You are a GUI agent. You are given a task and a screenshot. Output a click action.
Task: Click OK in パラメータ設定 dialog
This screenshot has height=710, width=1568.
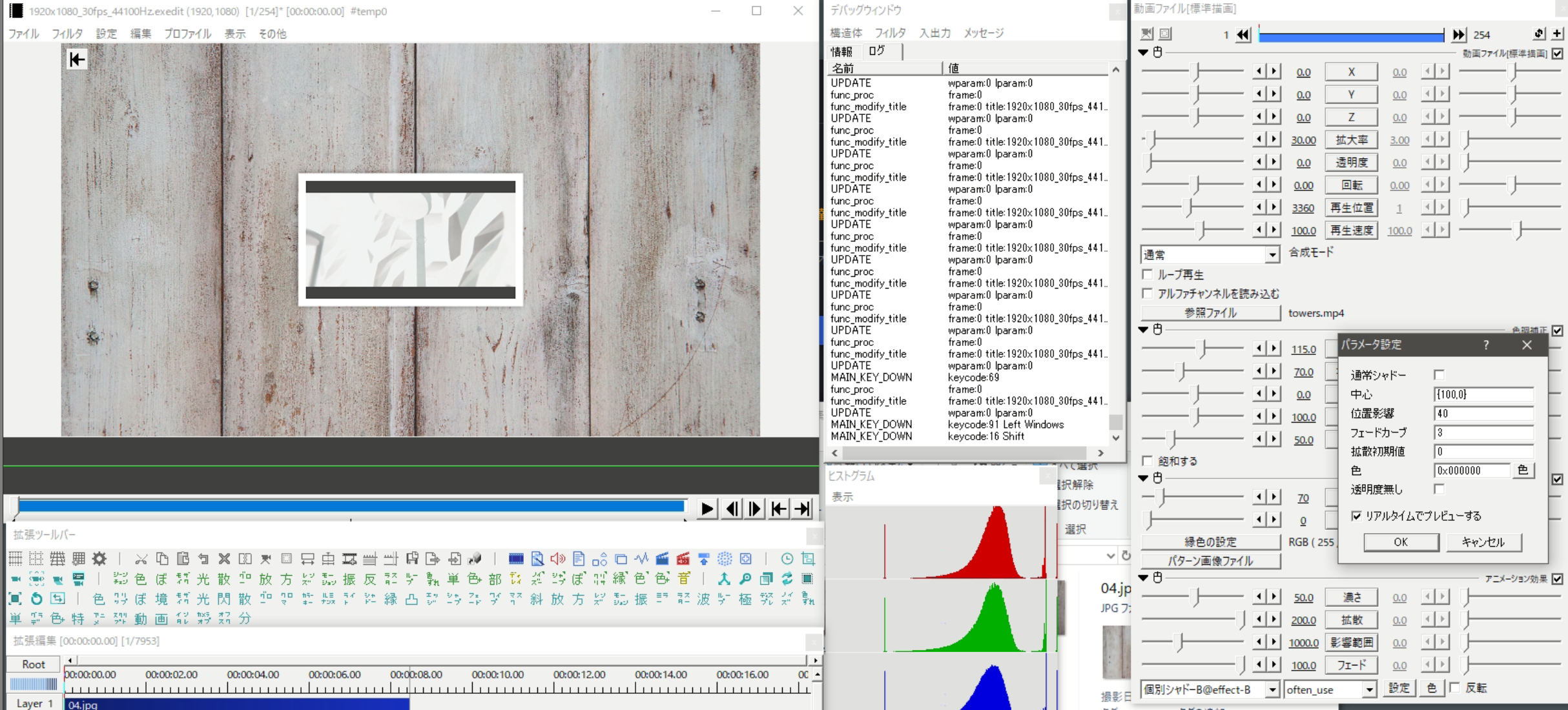pyautogui.click(x=1401, y=542)
